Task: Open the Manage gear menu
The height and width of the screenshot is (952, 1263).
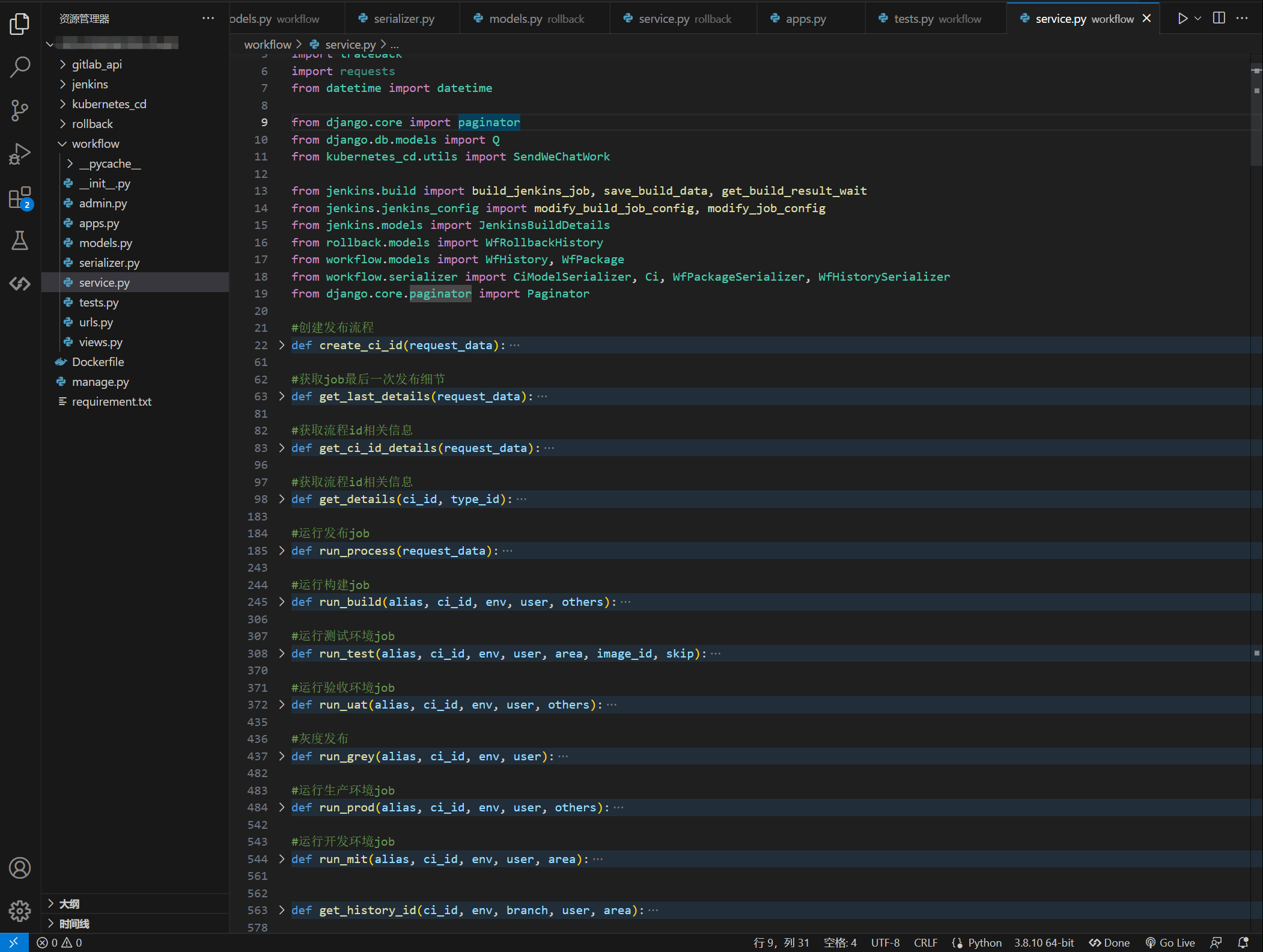Action: point(20,911)
